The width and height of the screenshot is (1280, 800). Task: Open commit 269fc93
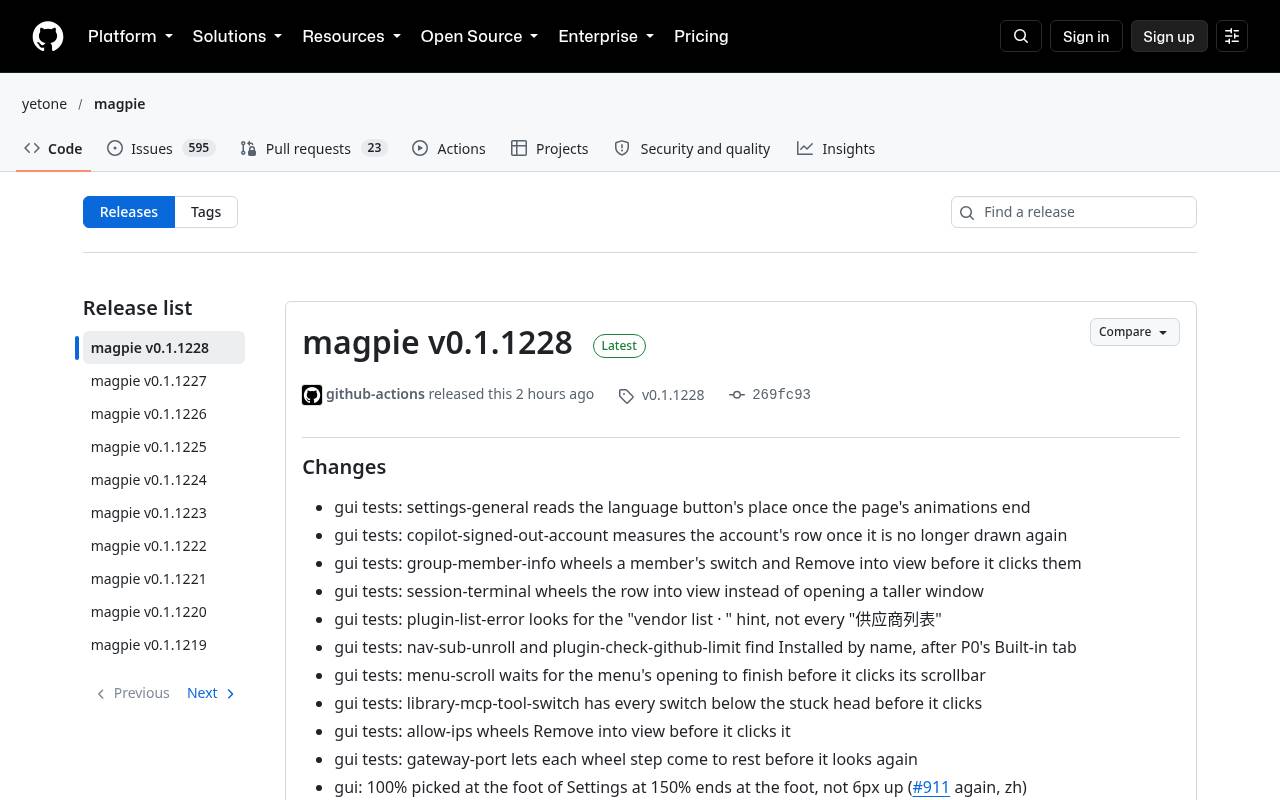pyautogui.click(x=781, y=394)
